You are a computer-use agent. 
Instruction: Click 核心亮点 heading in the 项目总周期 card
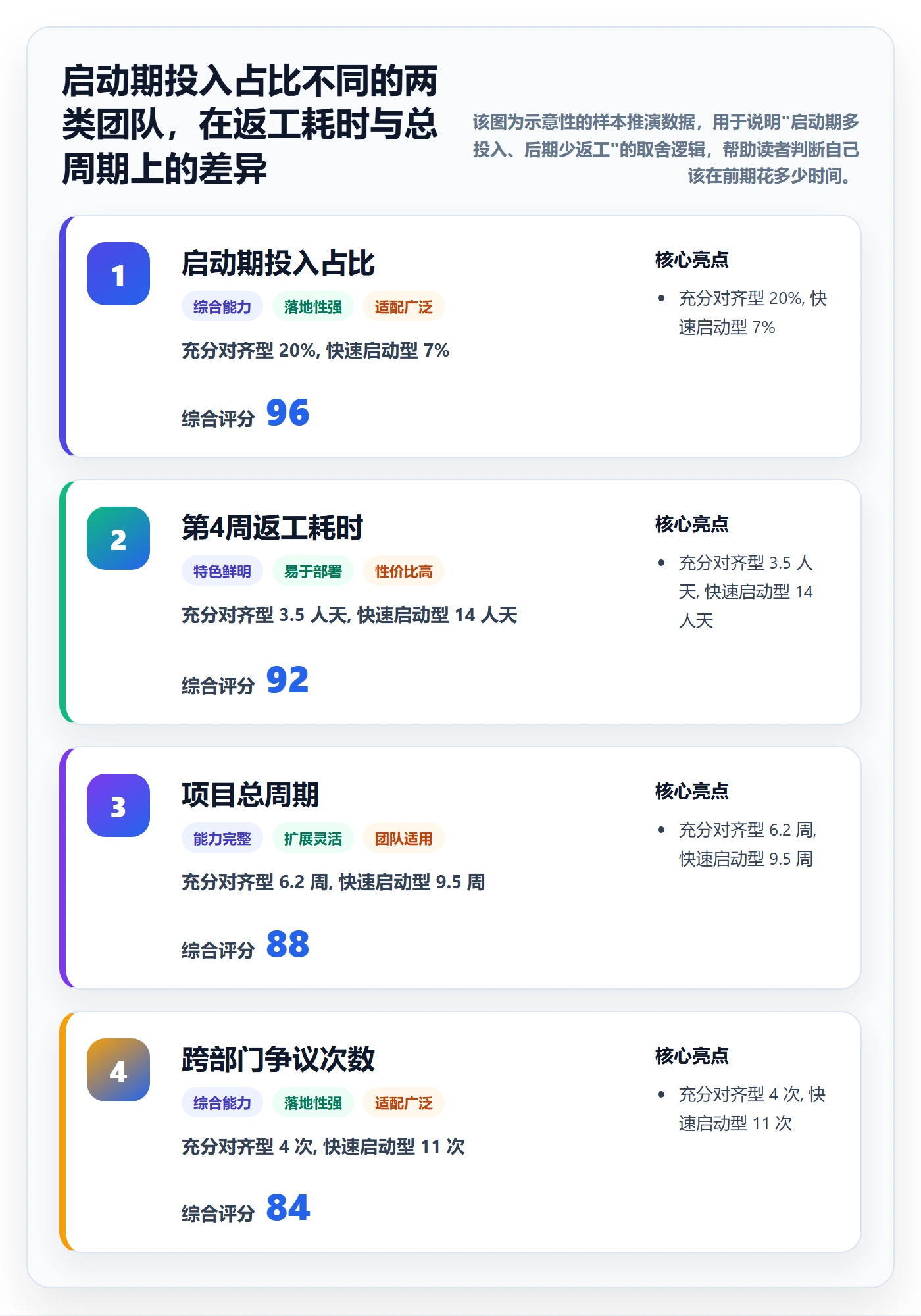(692, 792)
